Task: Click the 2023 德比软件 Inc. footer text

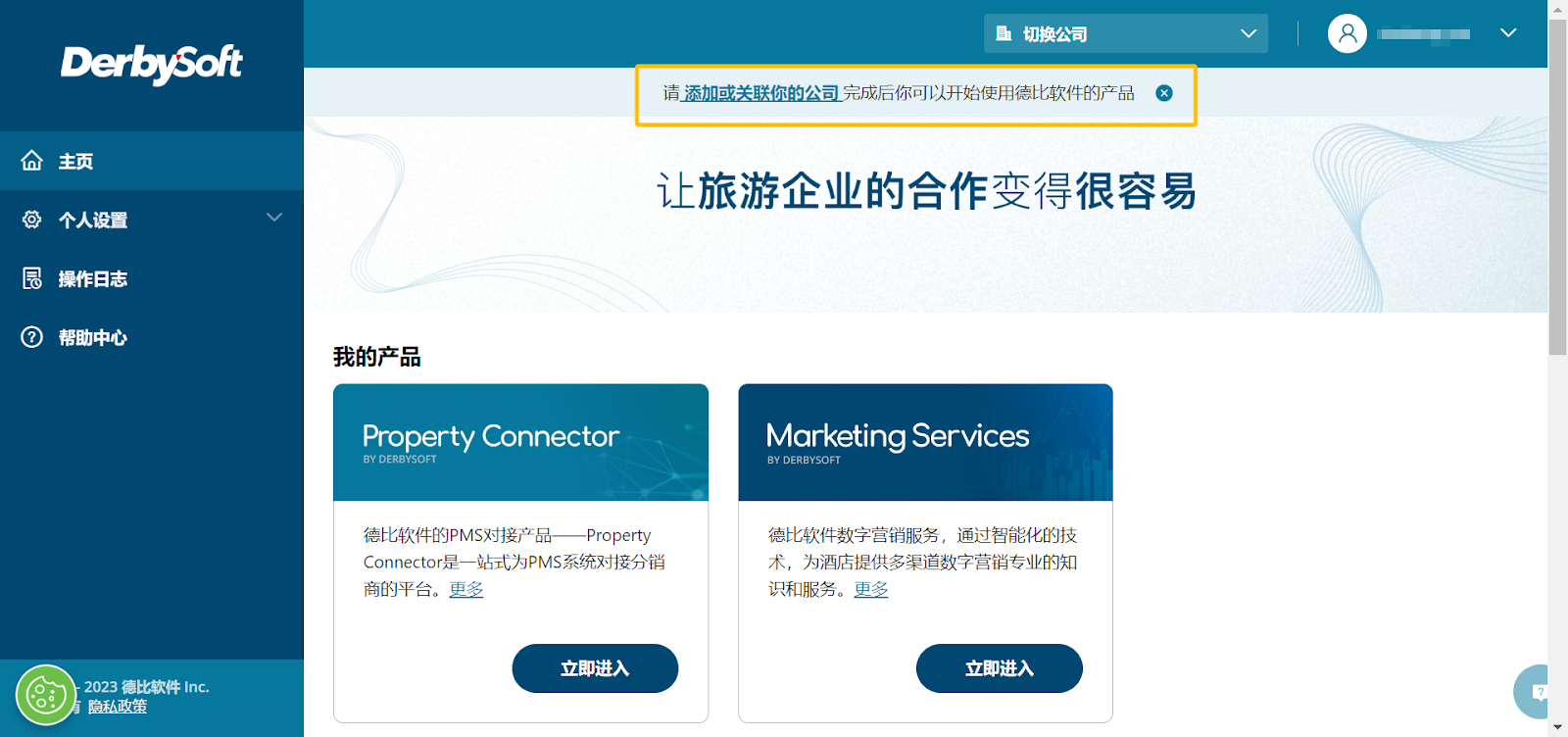Action: (146, 687)
